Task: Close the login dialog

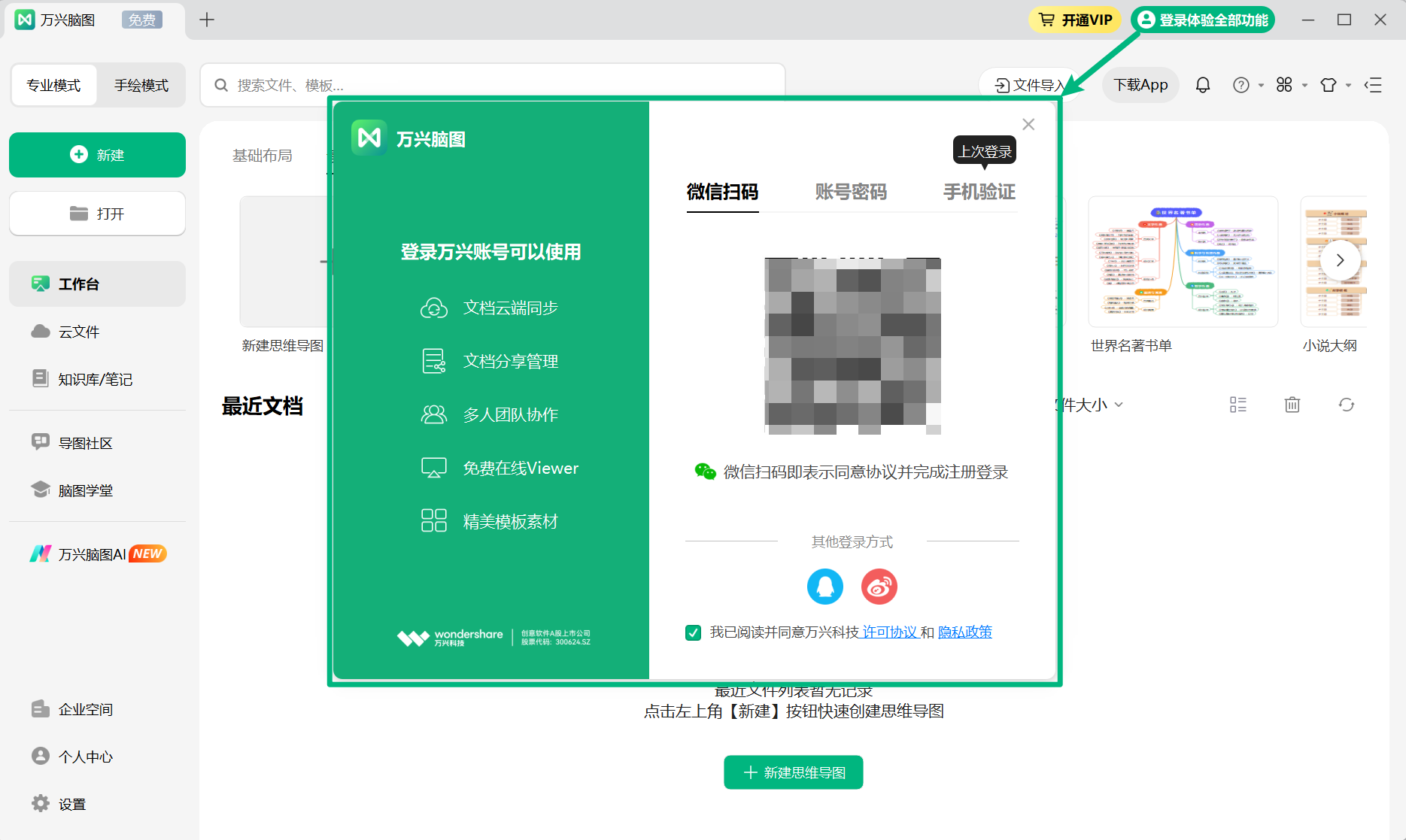Action: 1028,124
